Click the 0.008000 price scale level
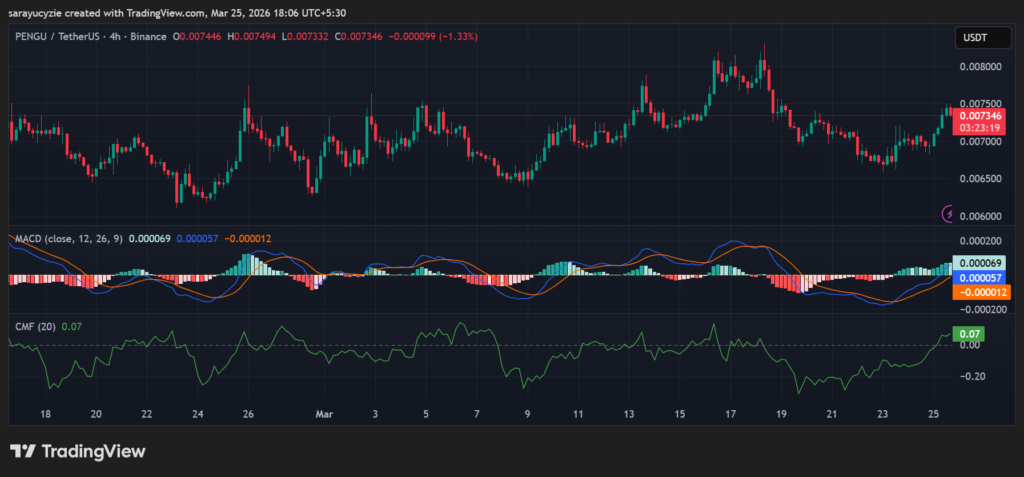1024x477 pixels. (x=980, y=67)
